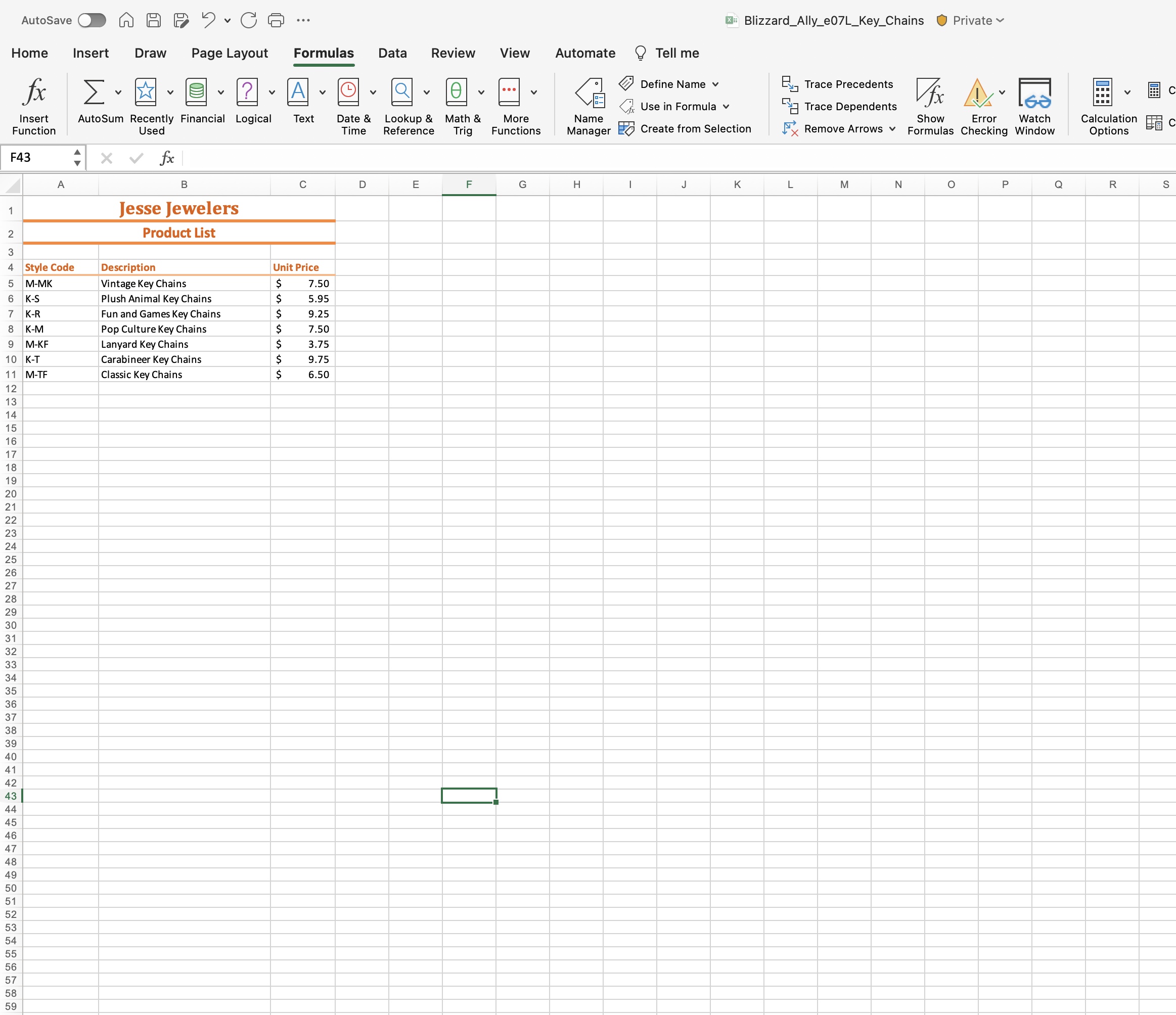Open the Financial functions gallery
This screenshot has height=1015, width=1176.
[x=203, y=104]
